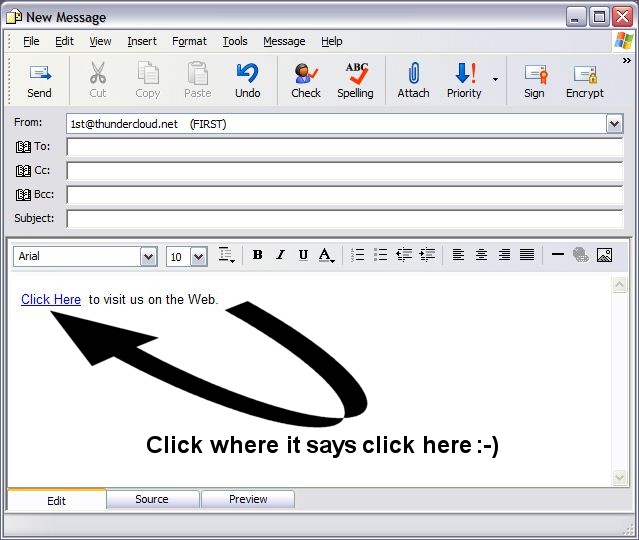The height and width of the screenshot is (540, 639).
Task: Minimize the New Message window
Action: coord(575,17)
